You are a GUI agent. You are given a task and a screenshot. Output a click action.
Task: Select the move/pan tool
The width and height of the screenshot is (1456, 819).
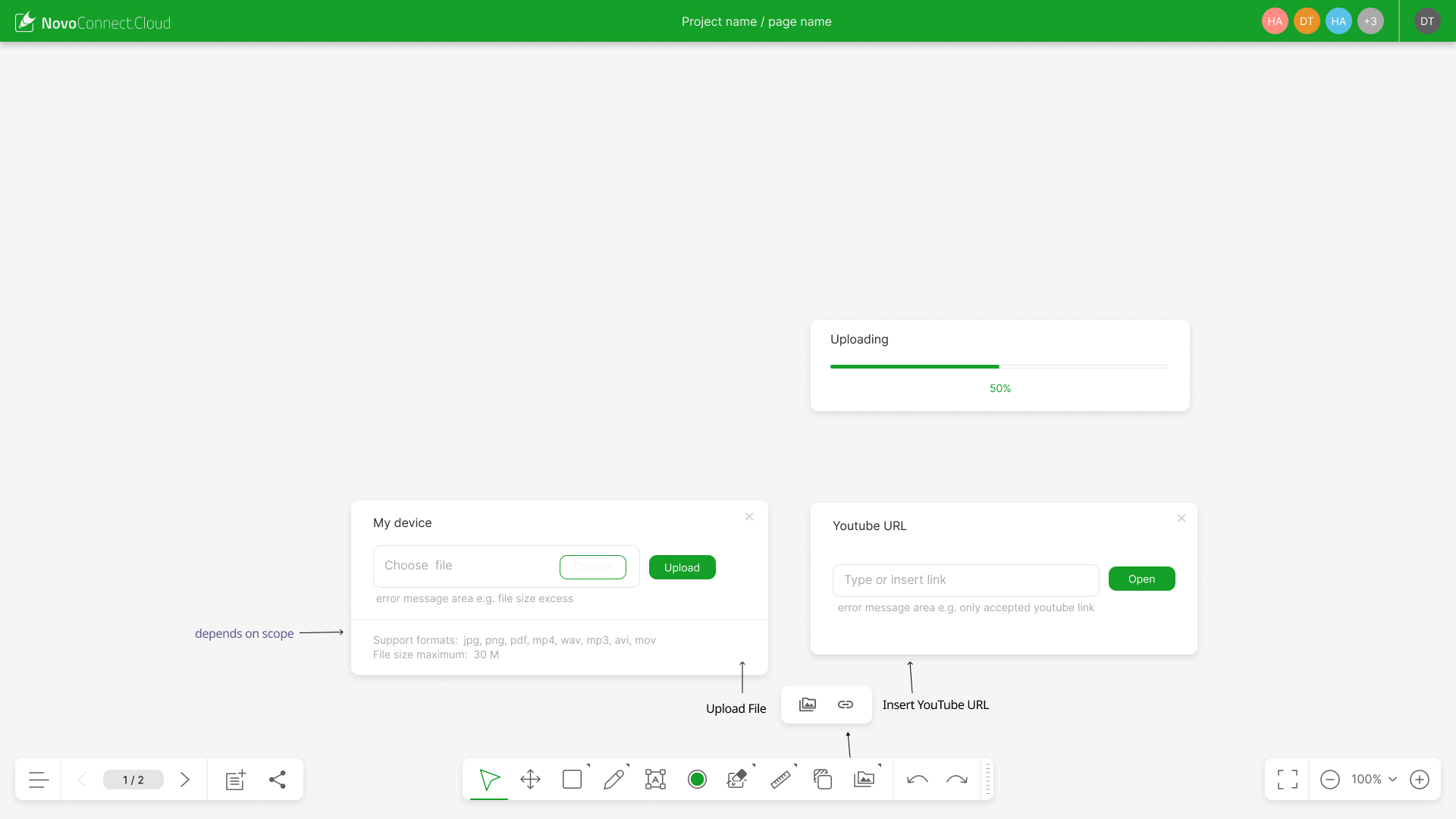point(531,779)
